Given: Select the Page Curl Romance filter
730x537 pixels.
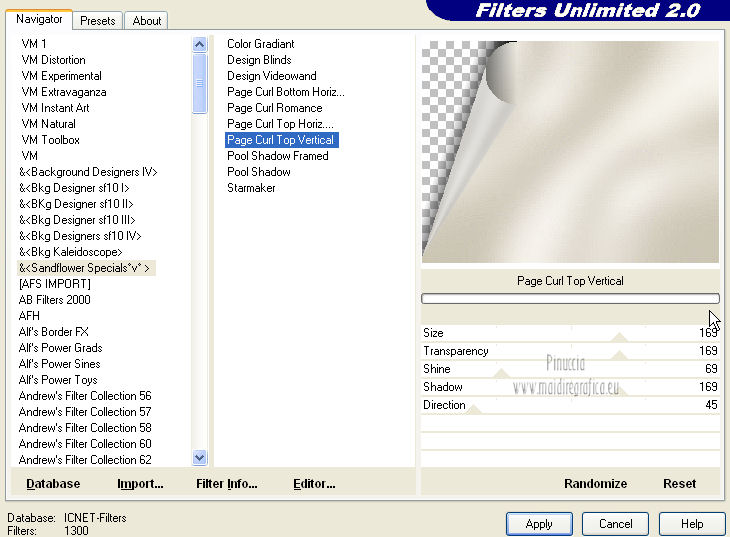Looking at the screenshot, I should pos(275,108).
